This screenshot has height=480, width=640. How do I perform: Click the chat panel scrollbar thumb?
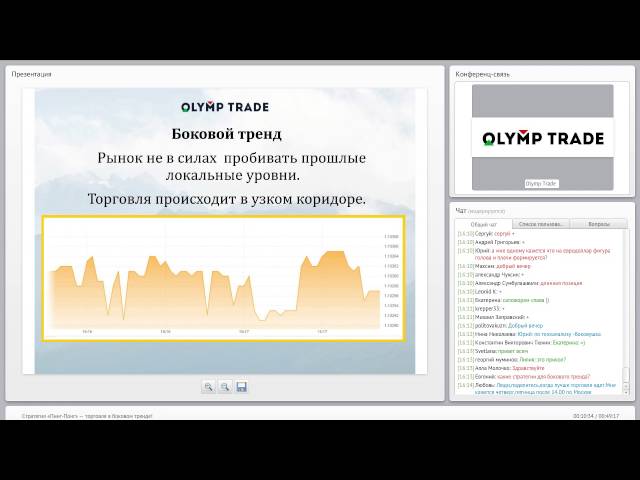(626, 376)
